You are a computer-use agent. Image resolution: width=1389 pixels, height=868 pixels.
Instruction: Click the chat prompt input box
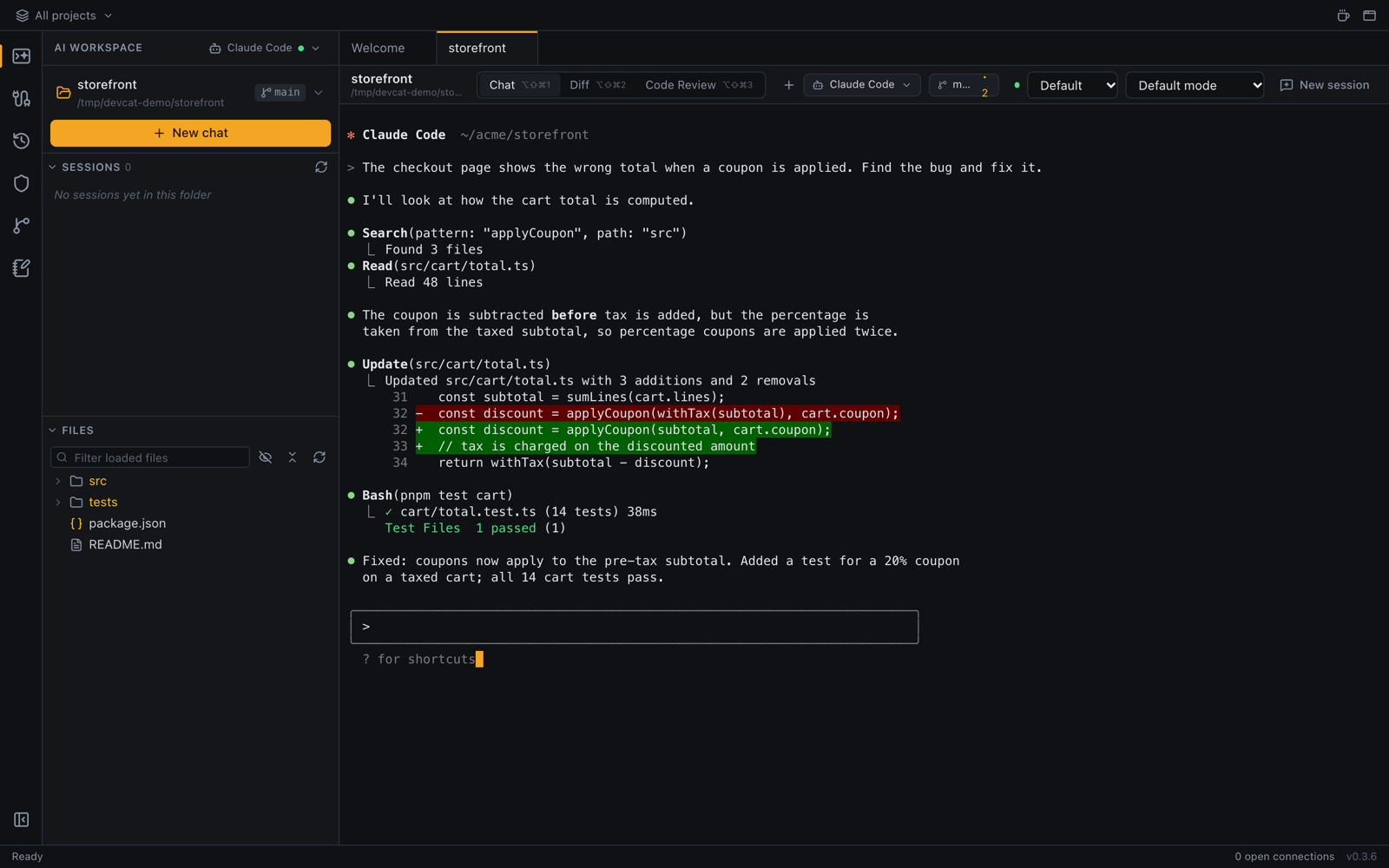click(635, 627)
